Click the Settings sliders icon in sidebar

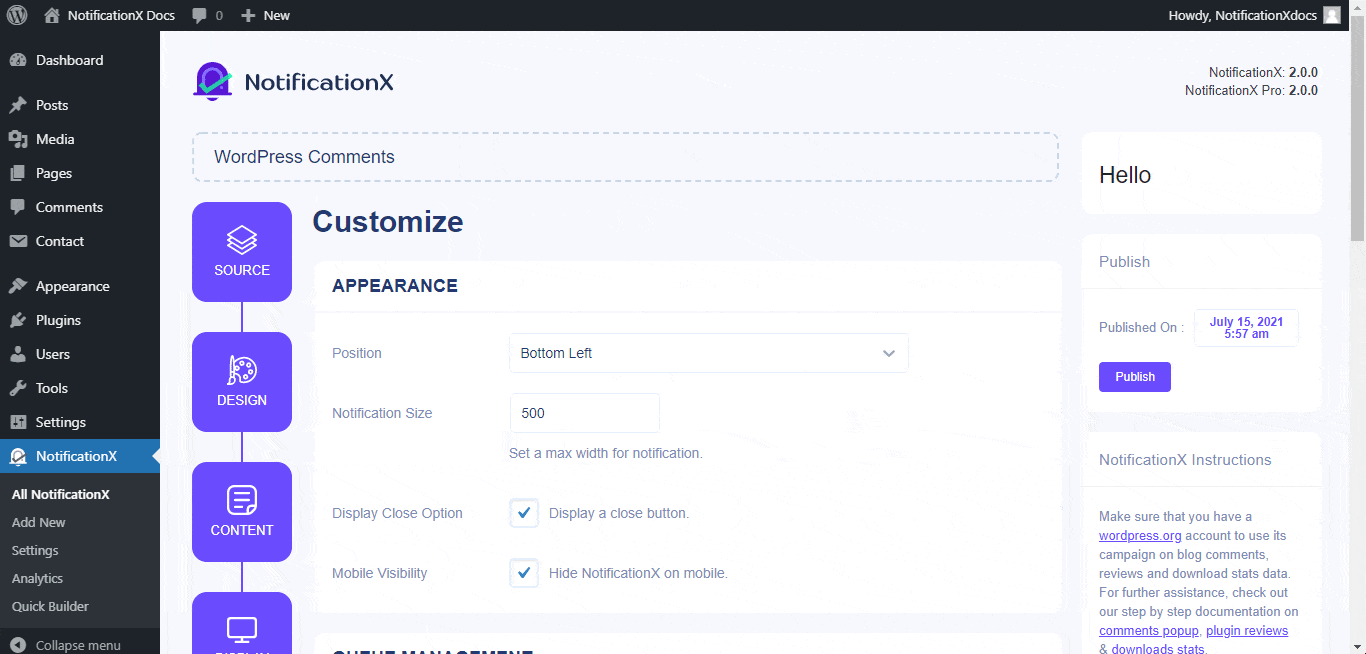click(x=18, y=422)
